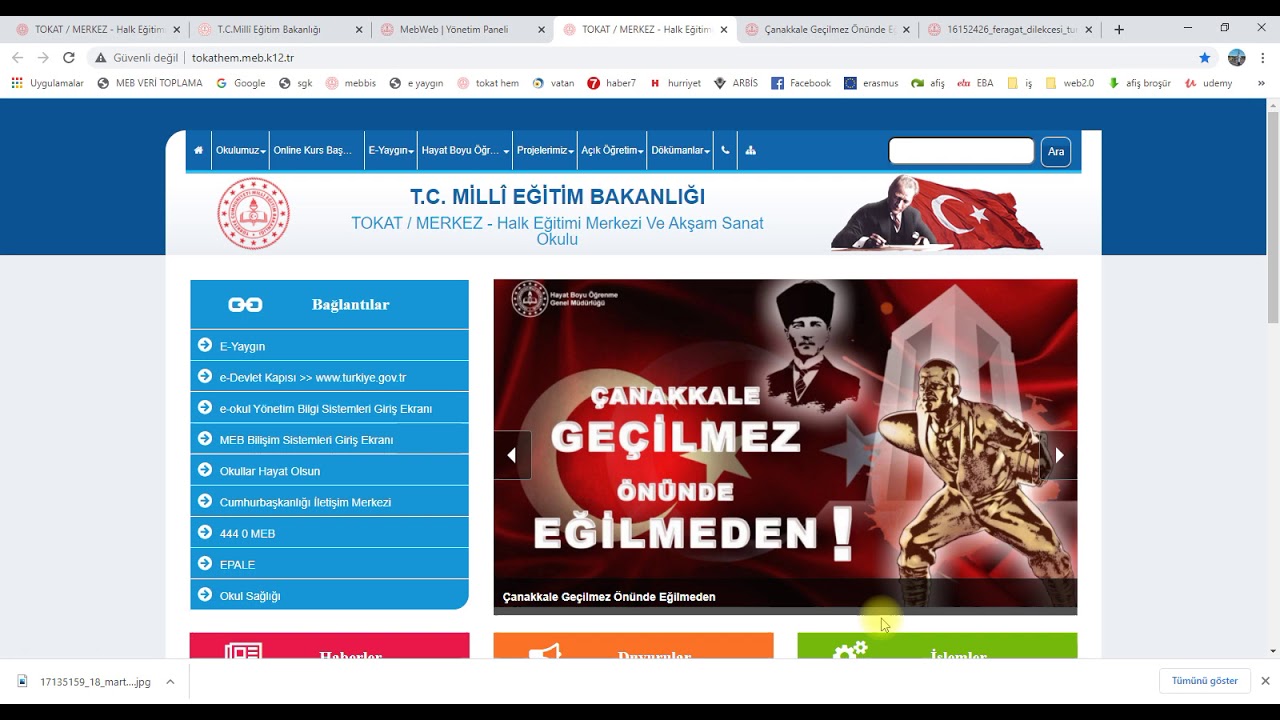Reload the page with the refresh icon
This screenshot has width=1280, height=720.
coord(69,58)
